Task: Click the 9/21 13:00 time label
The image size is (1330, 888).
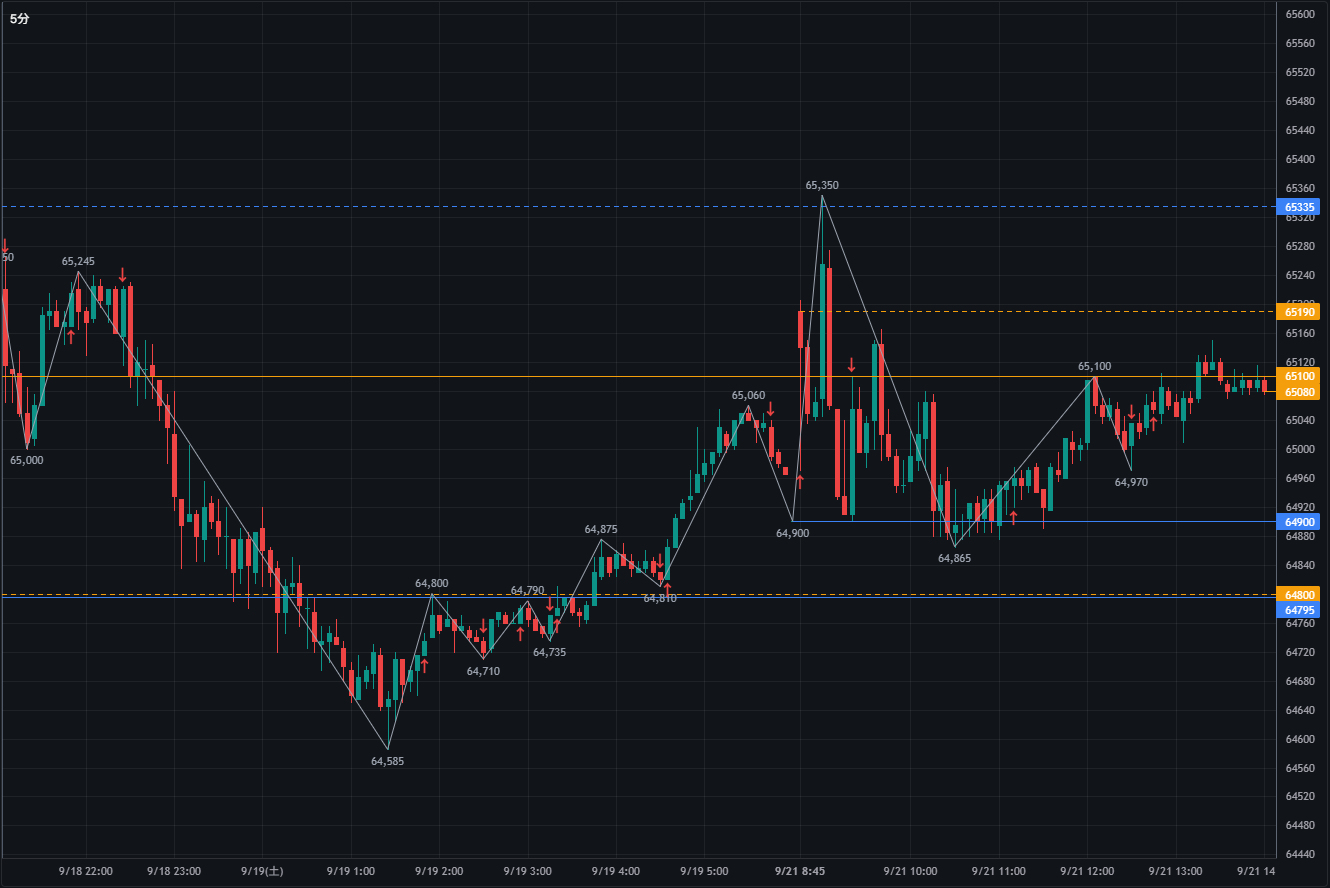Action: pyautogui.click(x=1175, y=871)
